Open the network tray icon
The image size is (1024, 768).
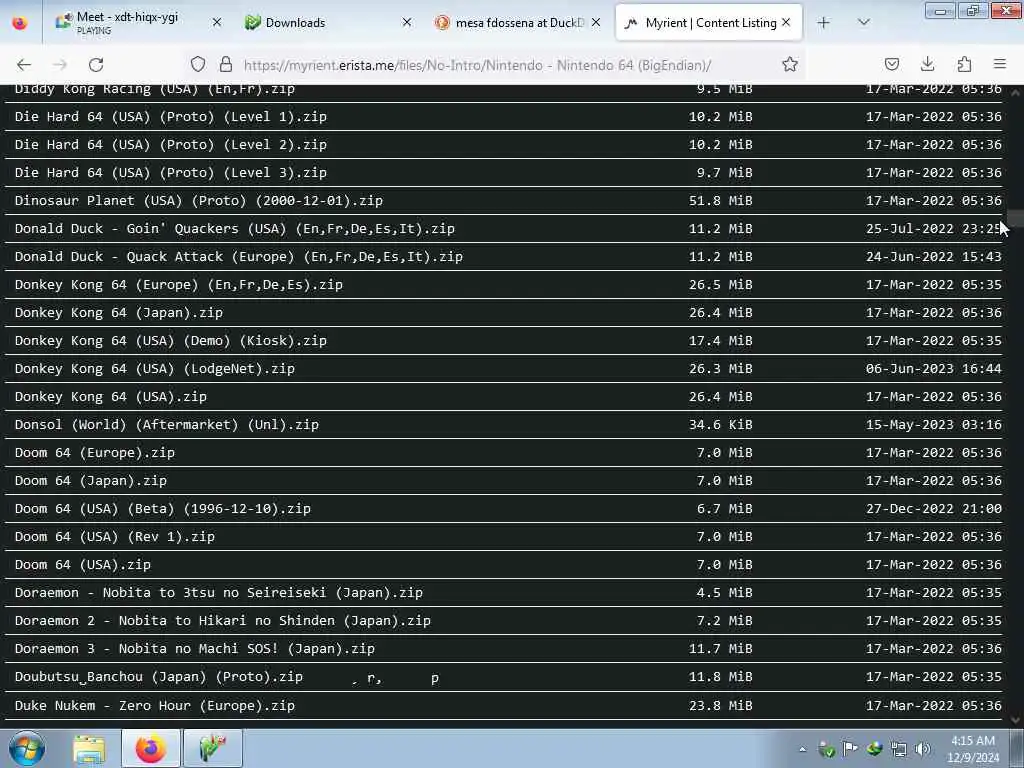tap(899, 749)
